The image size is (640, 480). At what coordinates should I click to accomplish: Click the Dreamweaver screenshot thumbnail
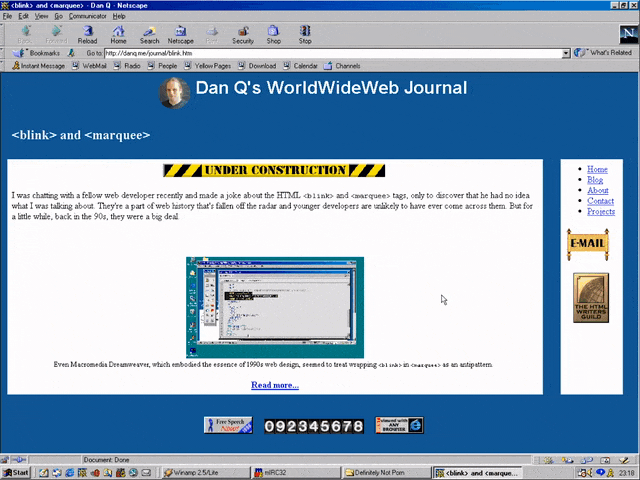click(275, 306)
